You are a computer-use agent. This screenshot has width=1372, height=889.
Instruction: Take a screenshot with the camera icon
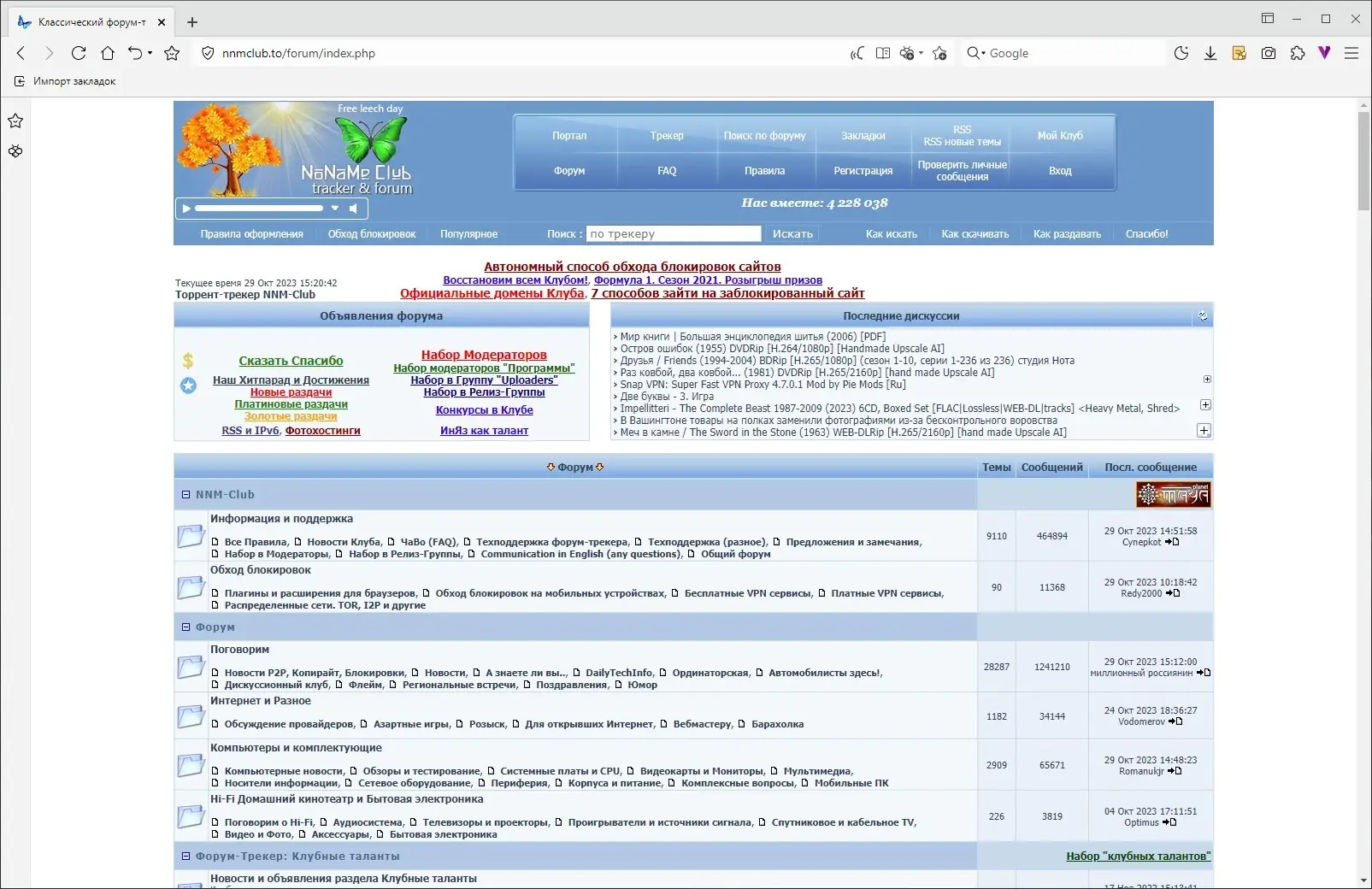click(1269, 53)
